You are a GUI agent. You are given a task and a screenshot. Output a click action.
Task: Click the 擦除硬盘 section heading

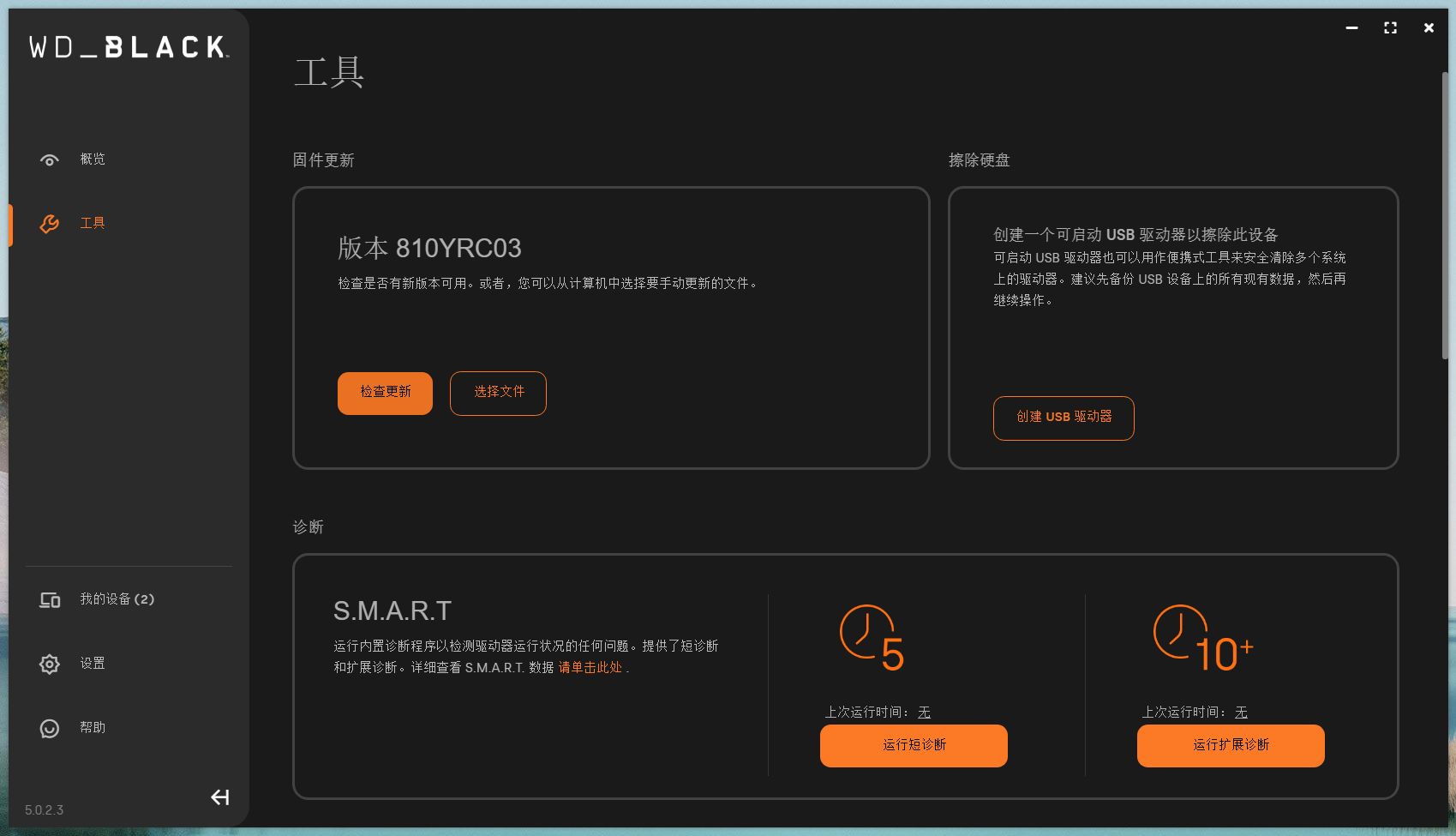tap(979, 160)
